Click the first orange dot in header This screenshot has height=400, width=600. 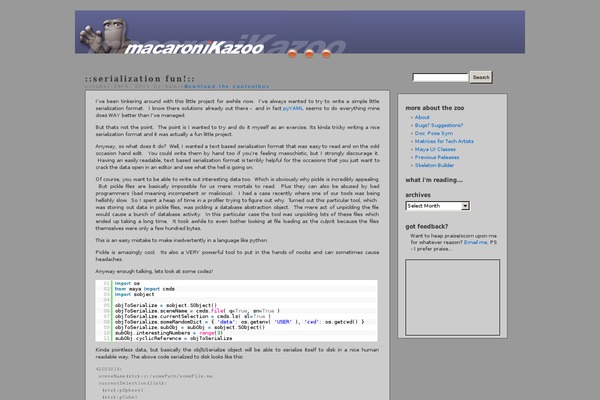point(292,54)
